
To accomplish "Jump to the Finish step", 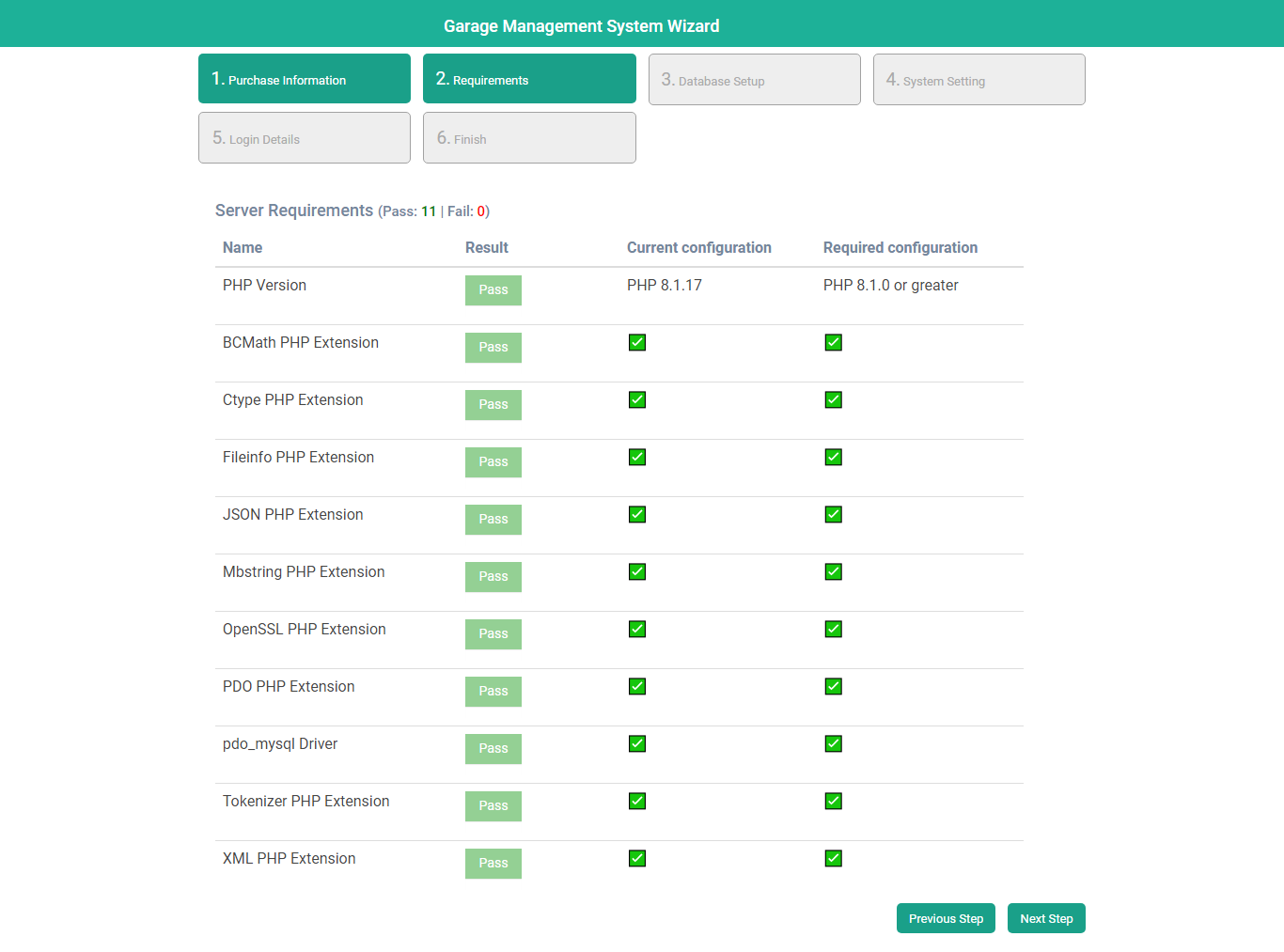I will pos(529,138).
